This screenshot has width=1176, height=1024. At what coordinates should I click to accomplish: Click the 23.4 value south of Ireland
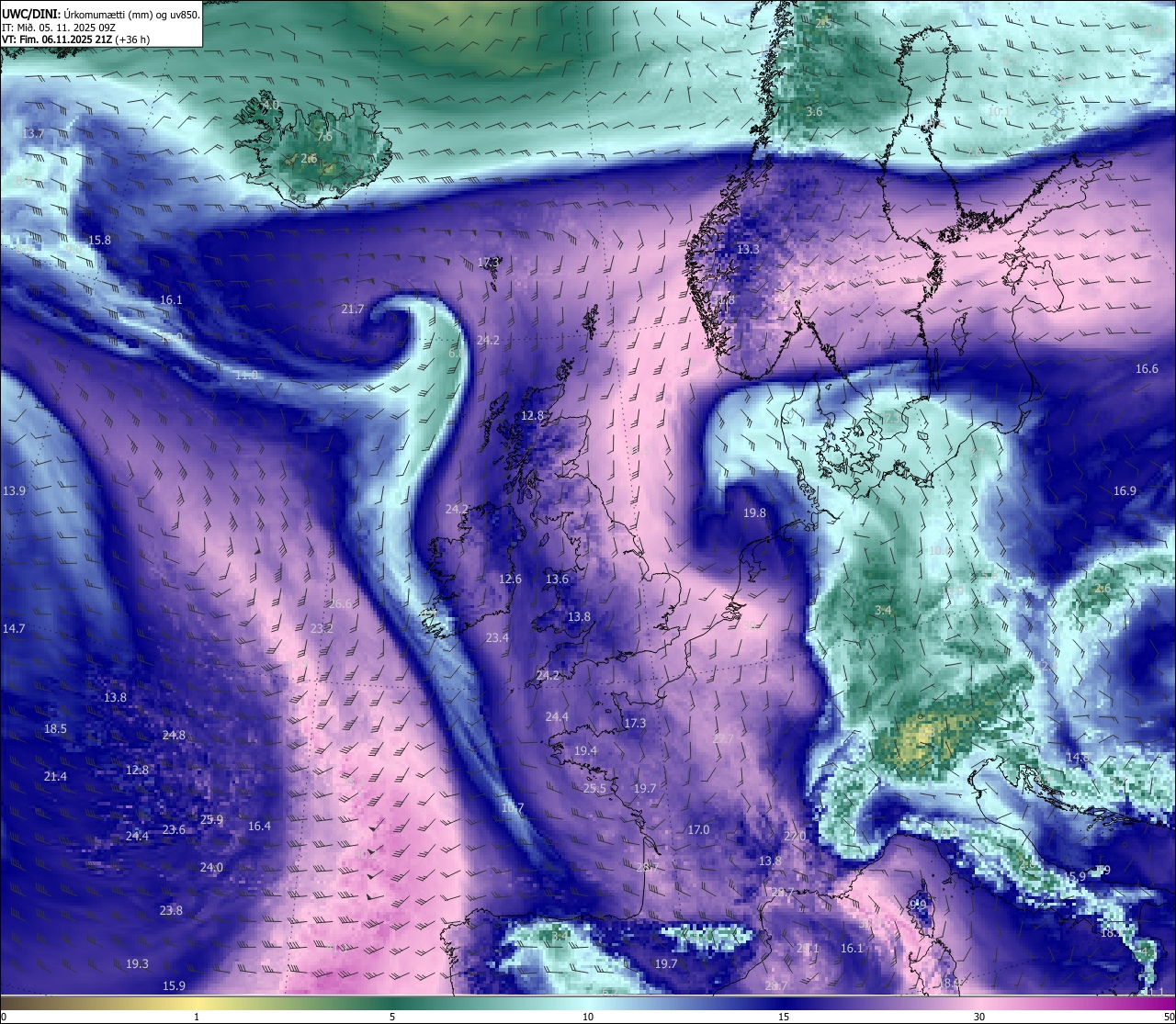click(x=497, y=637)
